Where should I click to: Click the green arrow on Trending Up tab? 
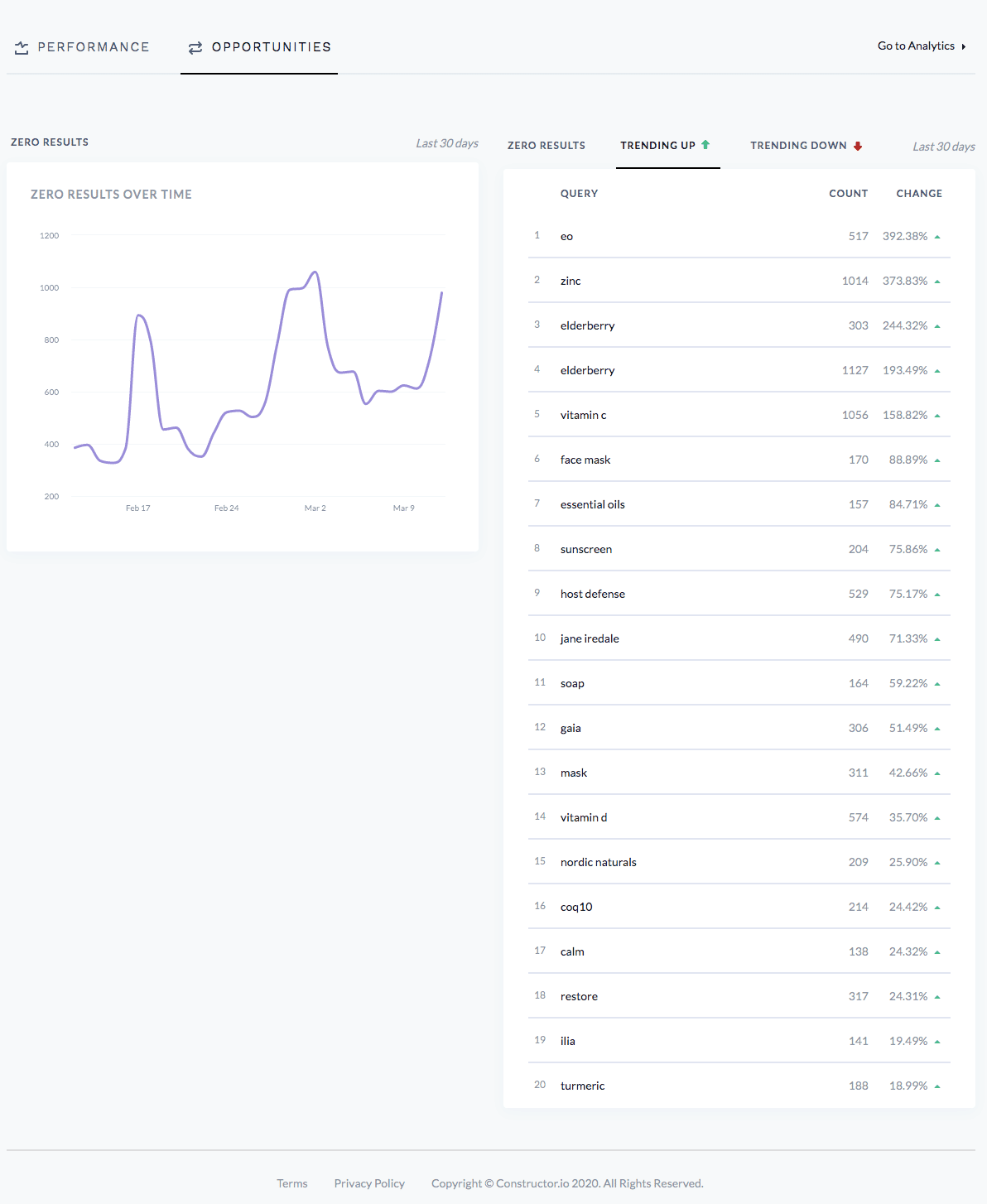tap(705, 144)
